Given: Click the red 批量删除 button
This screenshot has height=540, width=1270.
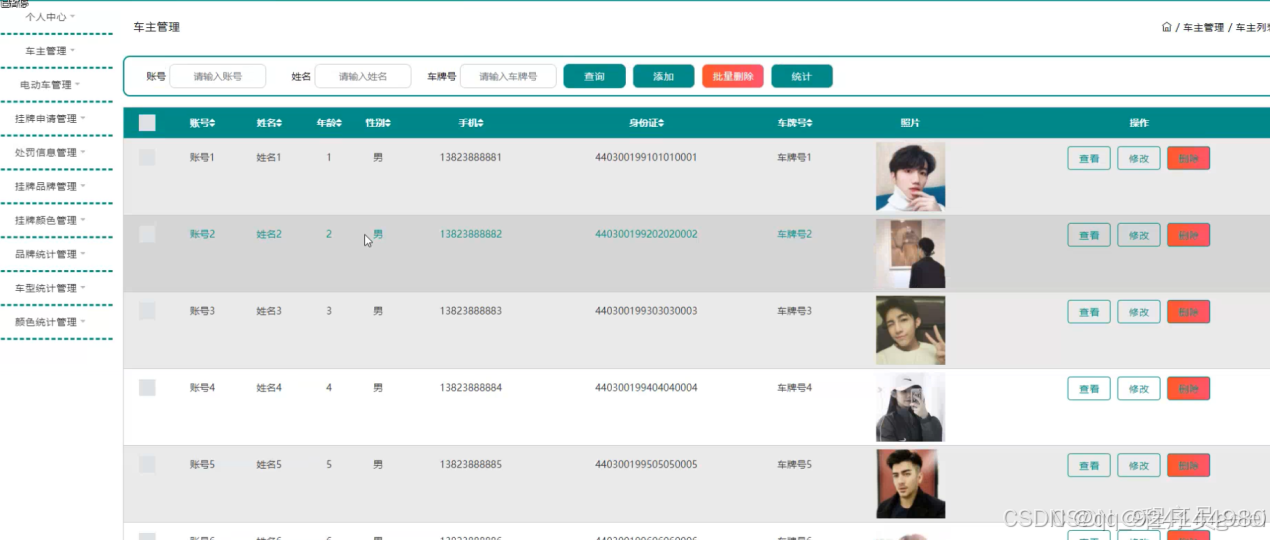Looking at the screenshot, I should 733,76.
